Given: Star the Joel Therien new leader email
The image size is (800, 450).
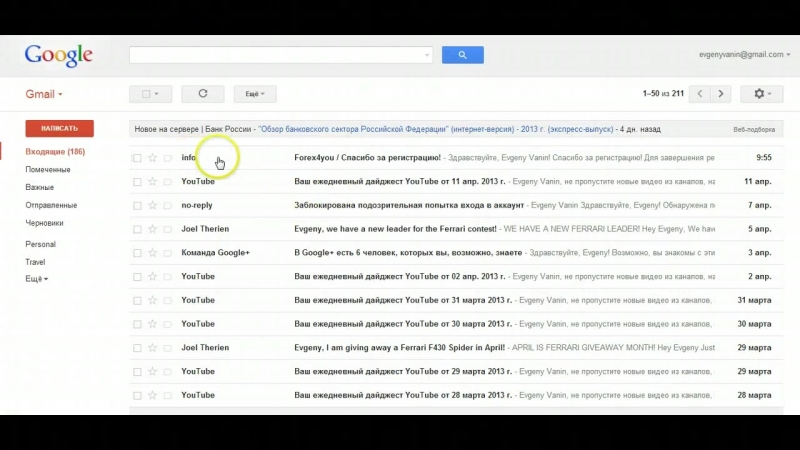Looking at the screenshot, I should (153, 229).
